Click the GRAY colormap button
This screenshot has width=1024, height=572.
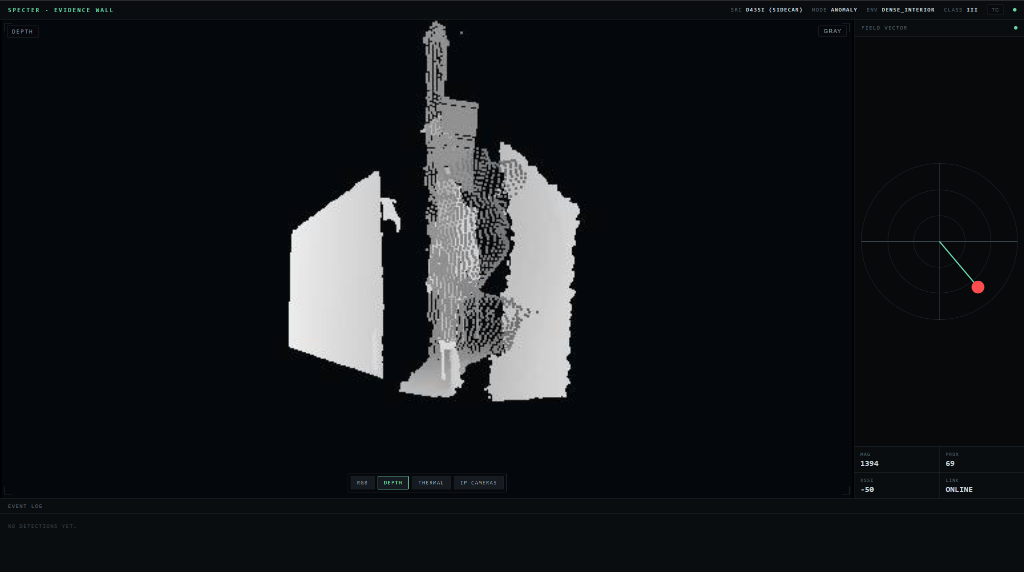coord(832,31)
